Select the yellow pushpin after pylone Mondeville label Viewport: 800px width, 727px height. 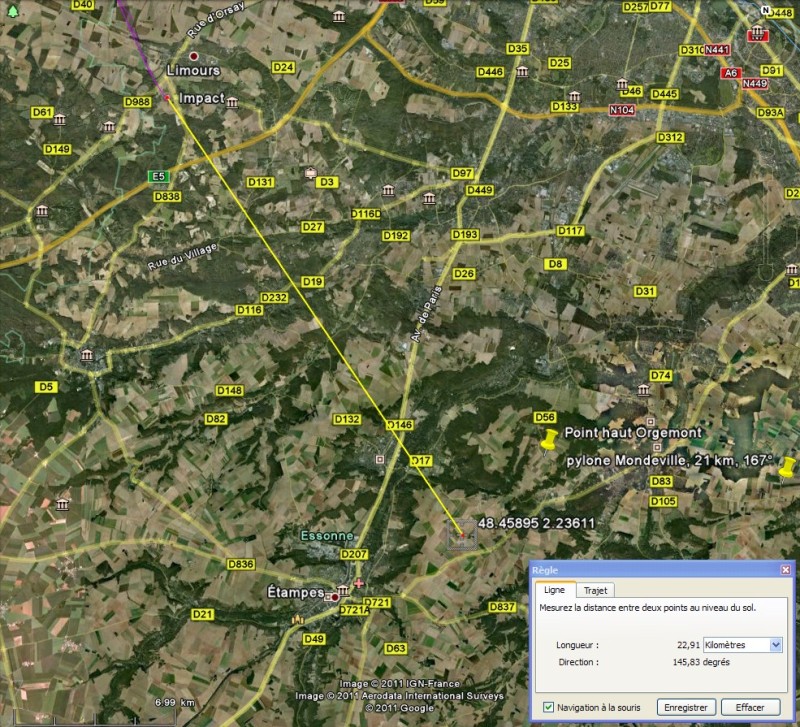(x=787, y=468)
